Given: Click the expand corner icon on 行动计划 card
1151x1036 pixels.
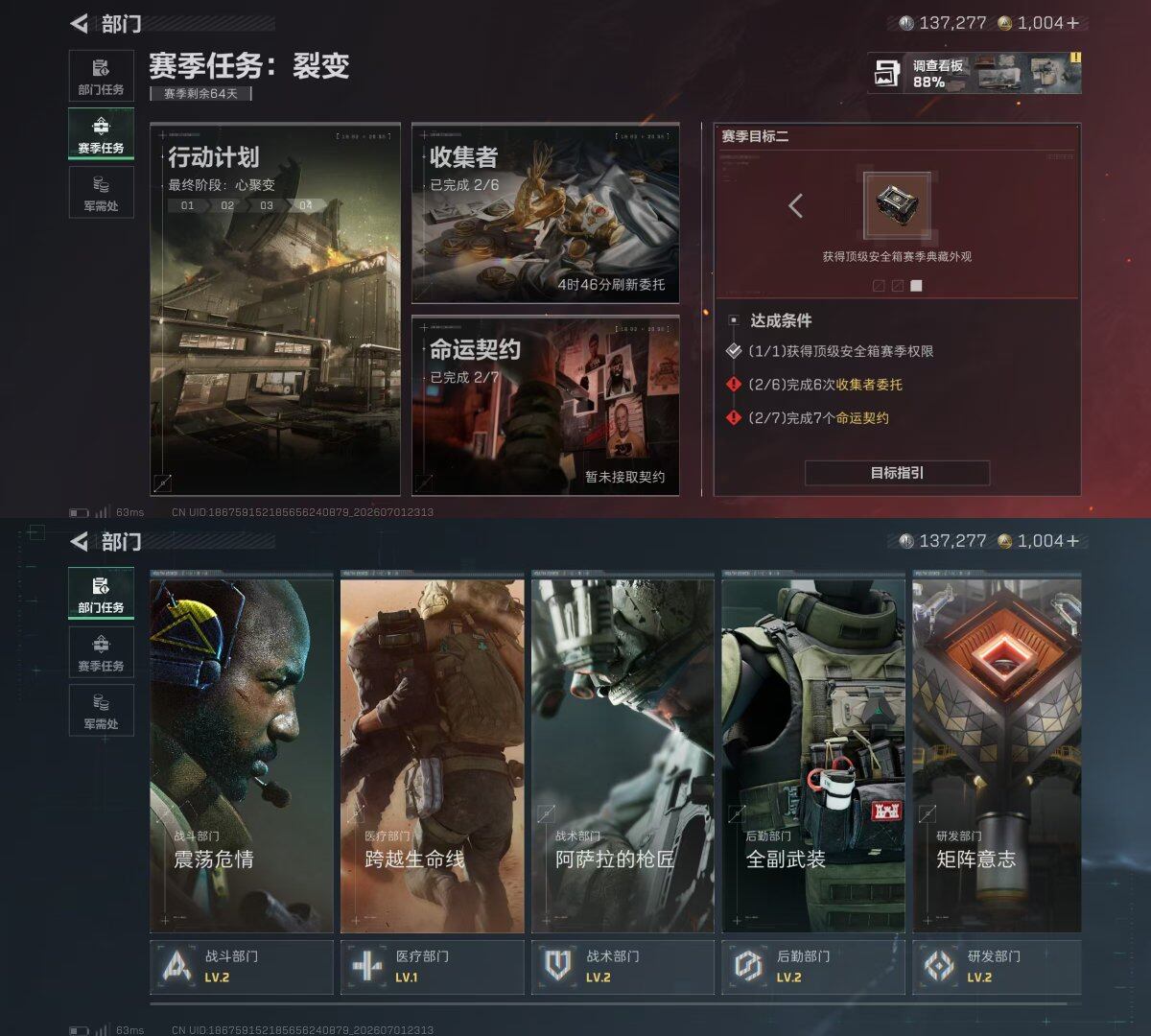Looking at the screenshot, I should pos(162,483).
